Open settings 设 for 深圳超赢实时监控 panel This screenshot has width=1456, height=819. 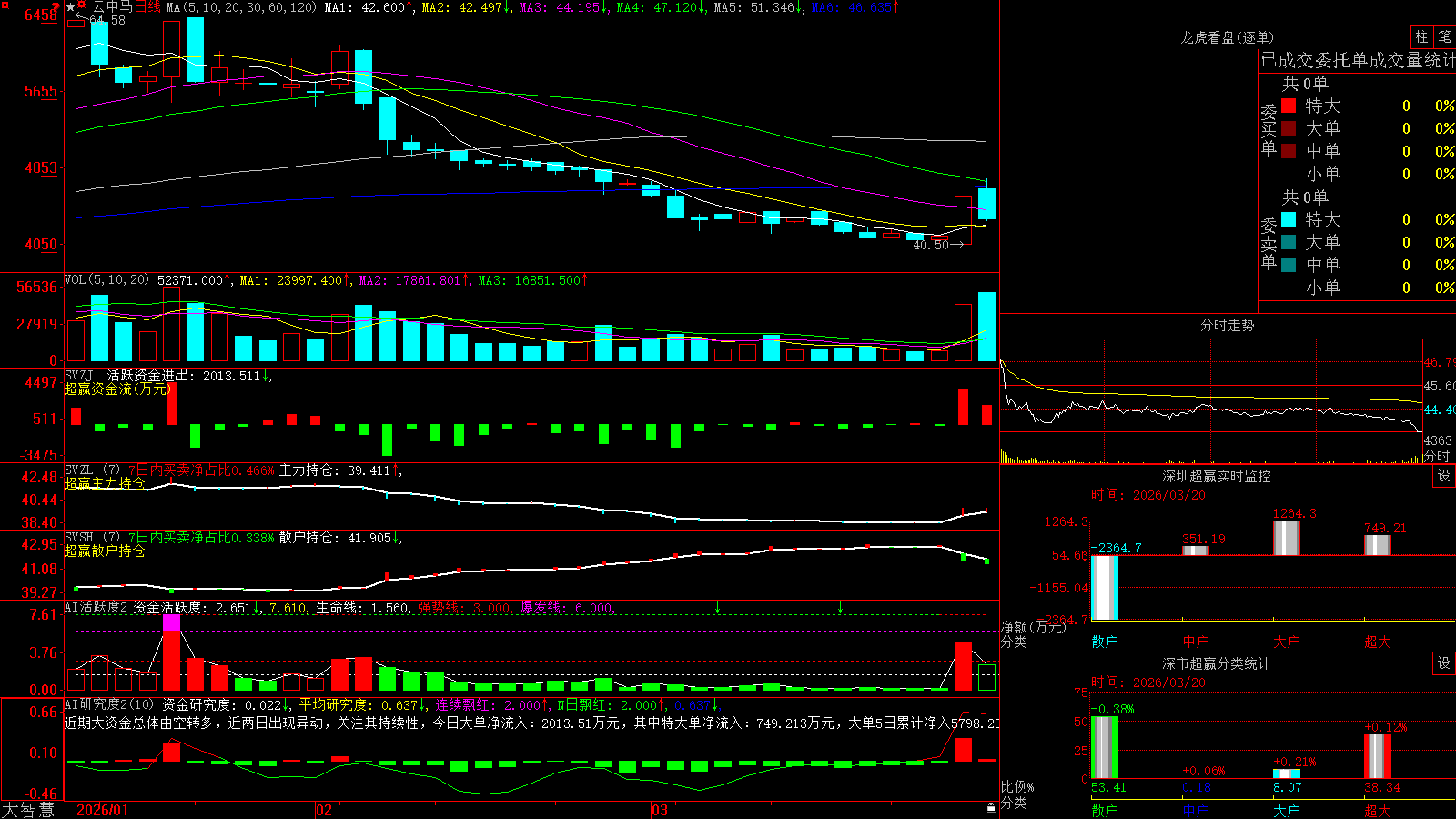1444,476
